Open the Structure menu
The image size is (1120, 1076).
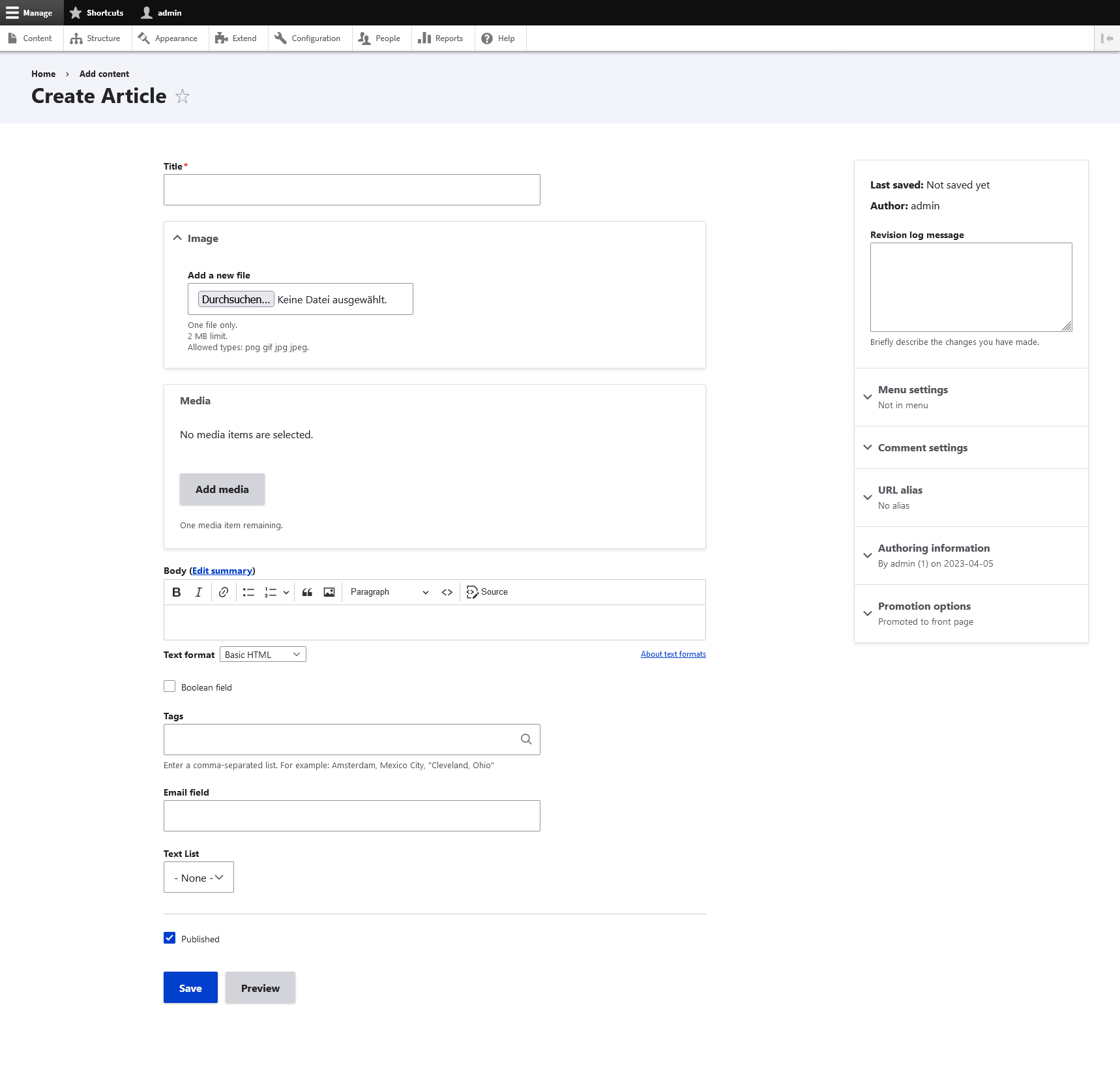pyautogui.click(x=96, y=38)
